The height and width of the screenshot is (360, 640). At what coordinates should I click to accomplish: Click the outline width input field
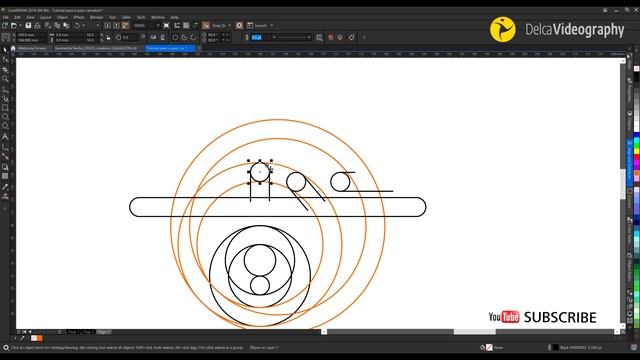(261, 38)
